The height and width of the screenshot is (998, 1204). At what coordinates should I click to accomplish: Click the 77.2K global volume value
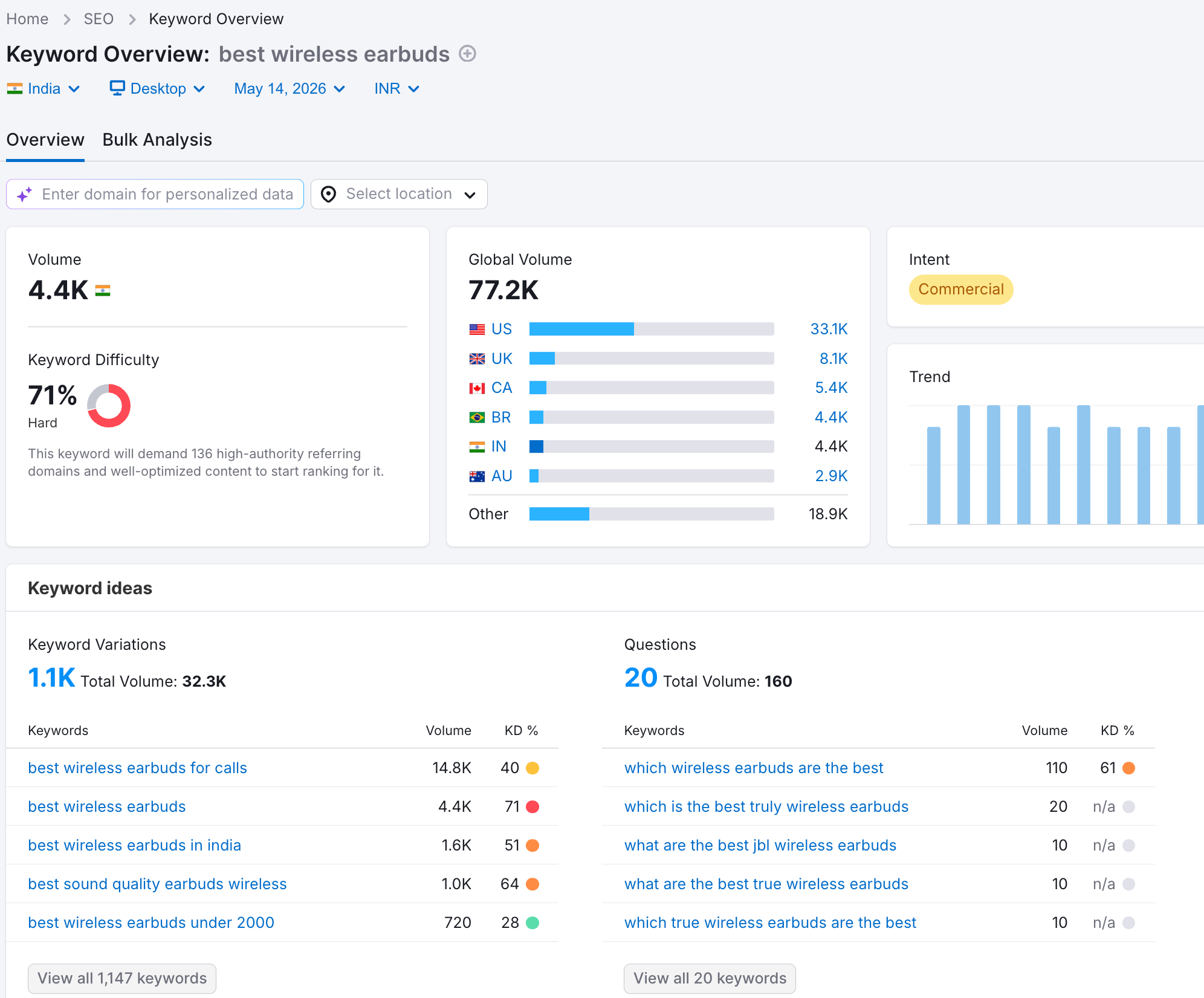pyautogui.click(x=503, y=291)
